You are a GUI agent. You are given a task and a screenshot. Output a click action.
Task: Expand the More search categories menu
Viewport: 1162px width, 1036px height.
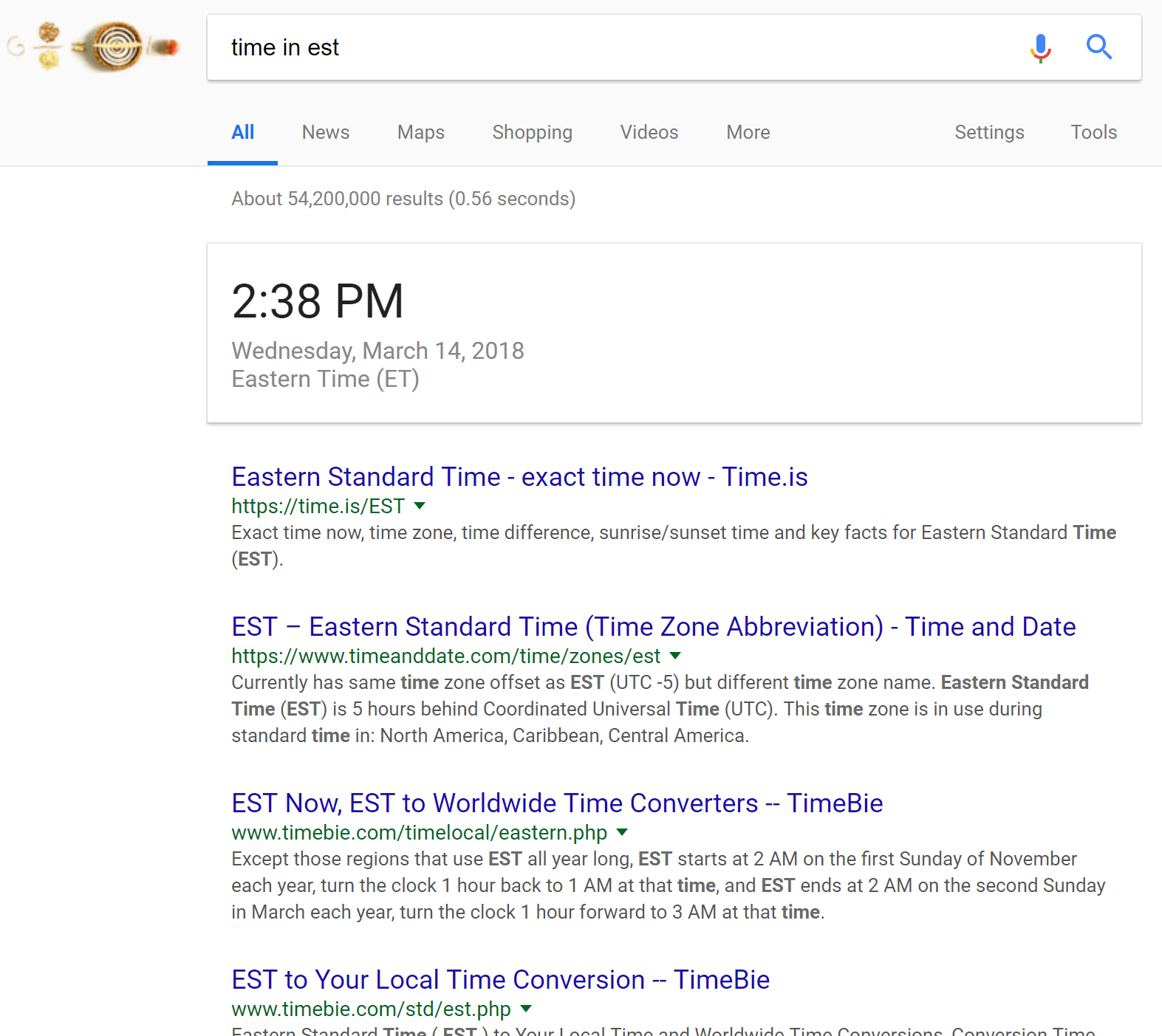pyautogui.click(x=748, y=132)
